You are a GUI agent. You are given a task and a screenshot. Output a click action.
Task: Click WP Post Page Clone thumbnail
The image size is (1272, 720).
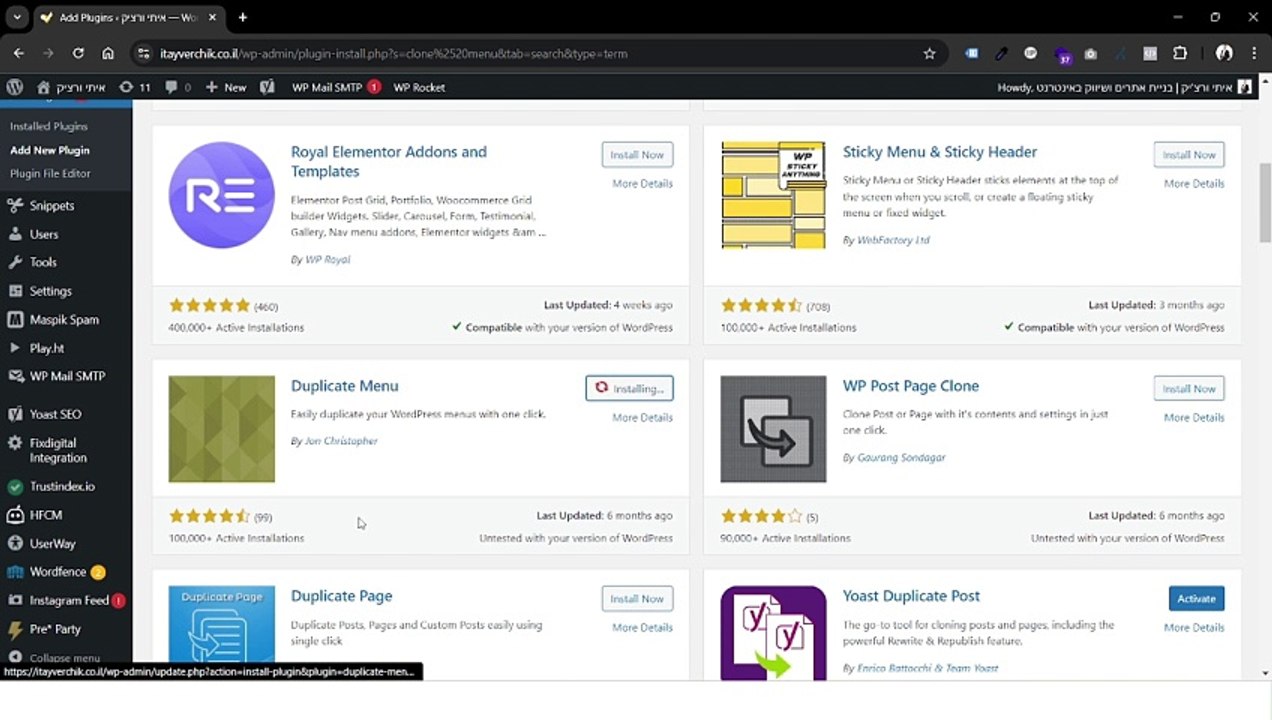773,429
